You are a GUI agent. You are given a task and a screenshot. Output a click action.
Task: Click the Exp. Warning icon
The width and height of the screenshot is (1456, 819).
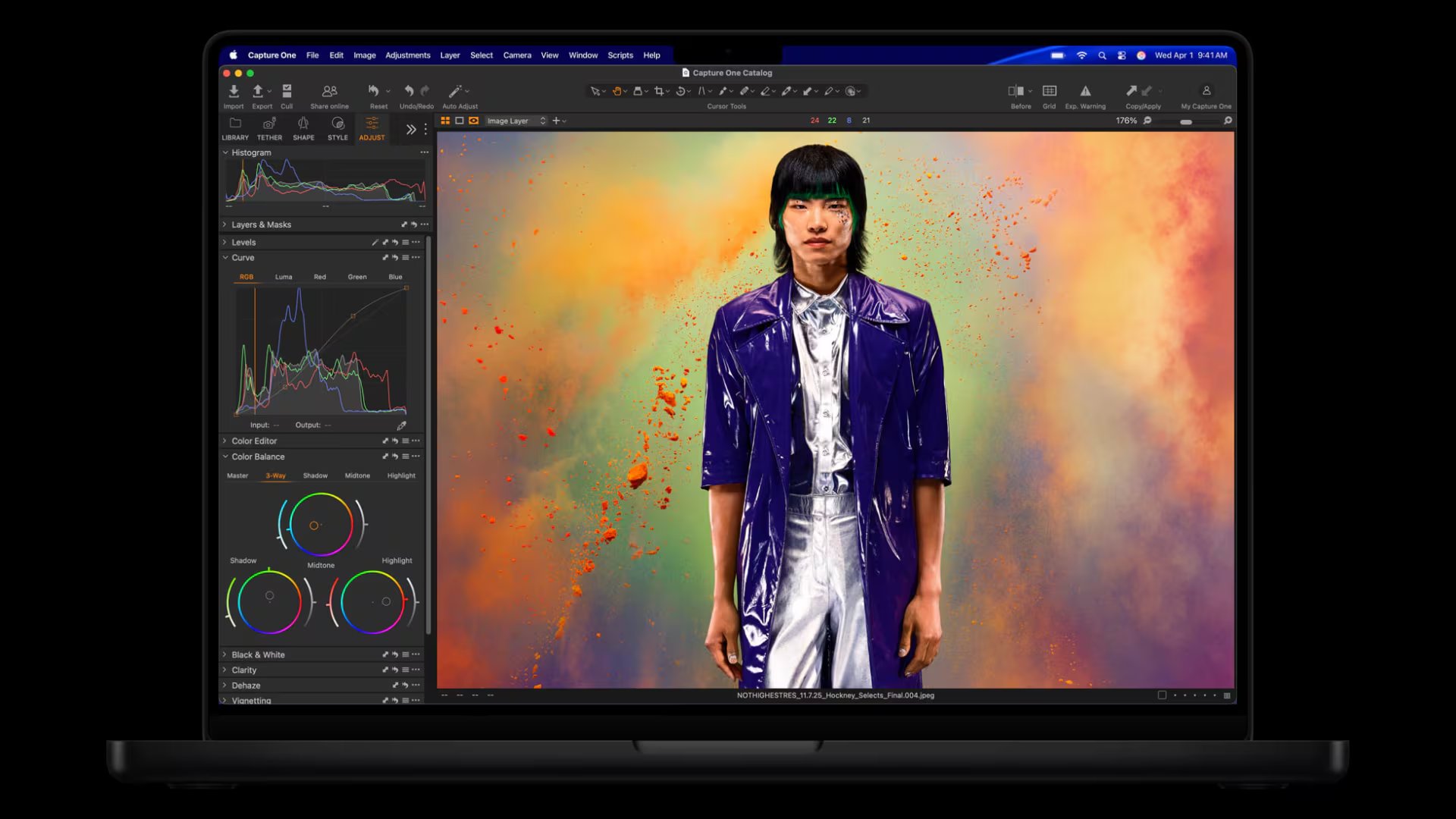point(1087,93)
